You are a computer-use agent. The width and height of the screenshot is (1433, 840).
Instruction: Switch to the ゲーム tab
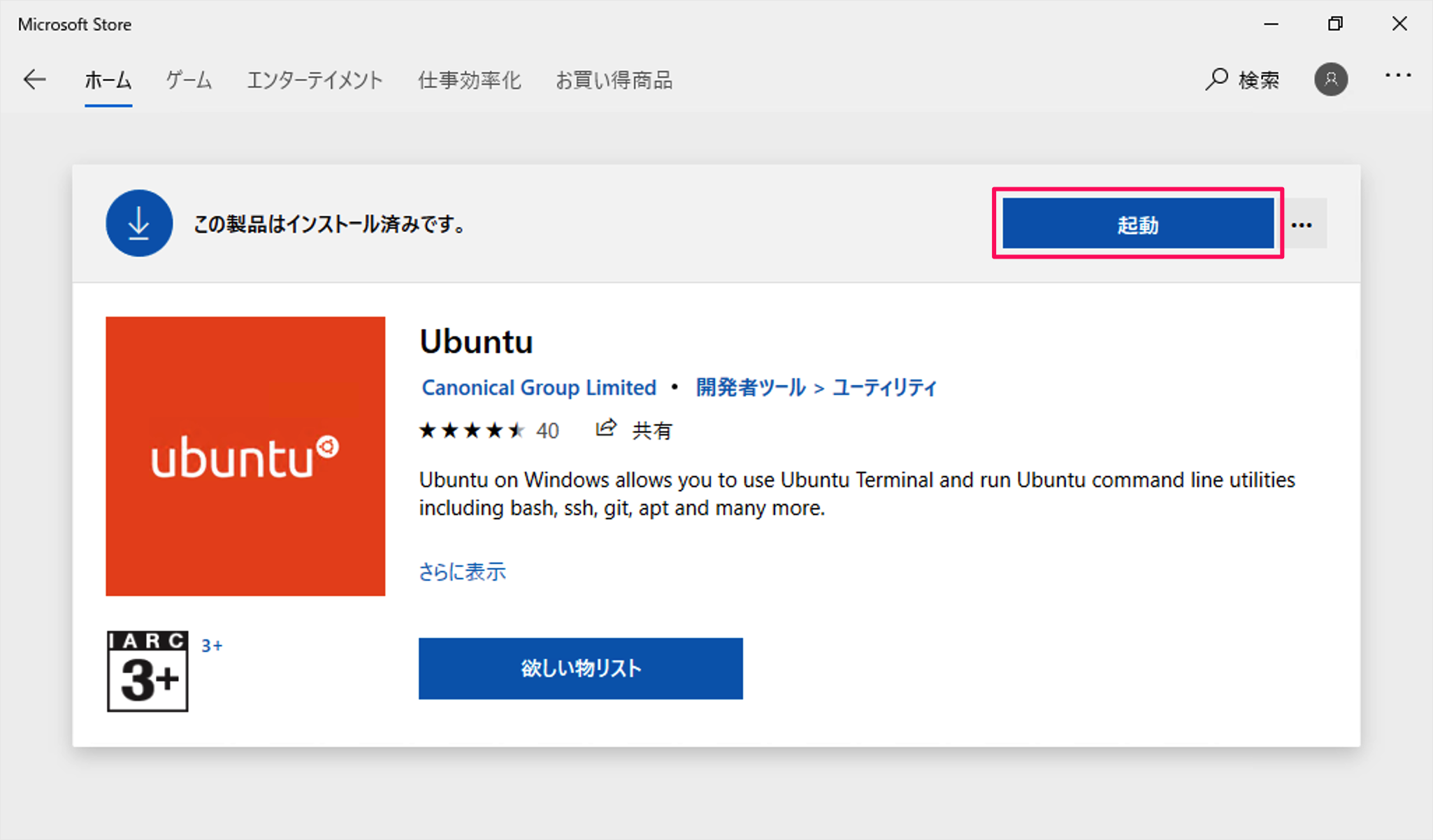189,80
